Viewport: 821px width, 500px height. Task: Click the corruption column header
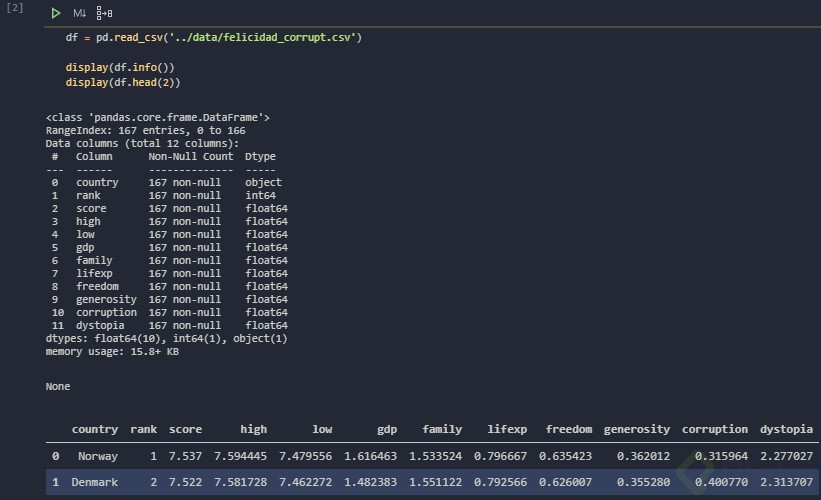pos(715,429)
